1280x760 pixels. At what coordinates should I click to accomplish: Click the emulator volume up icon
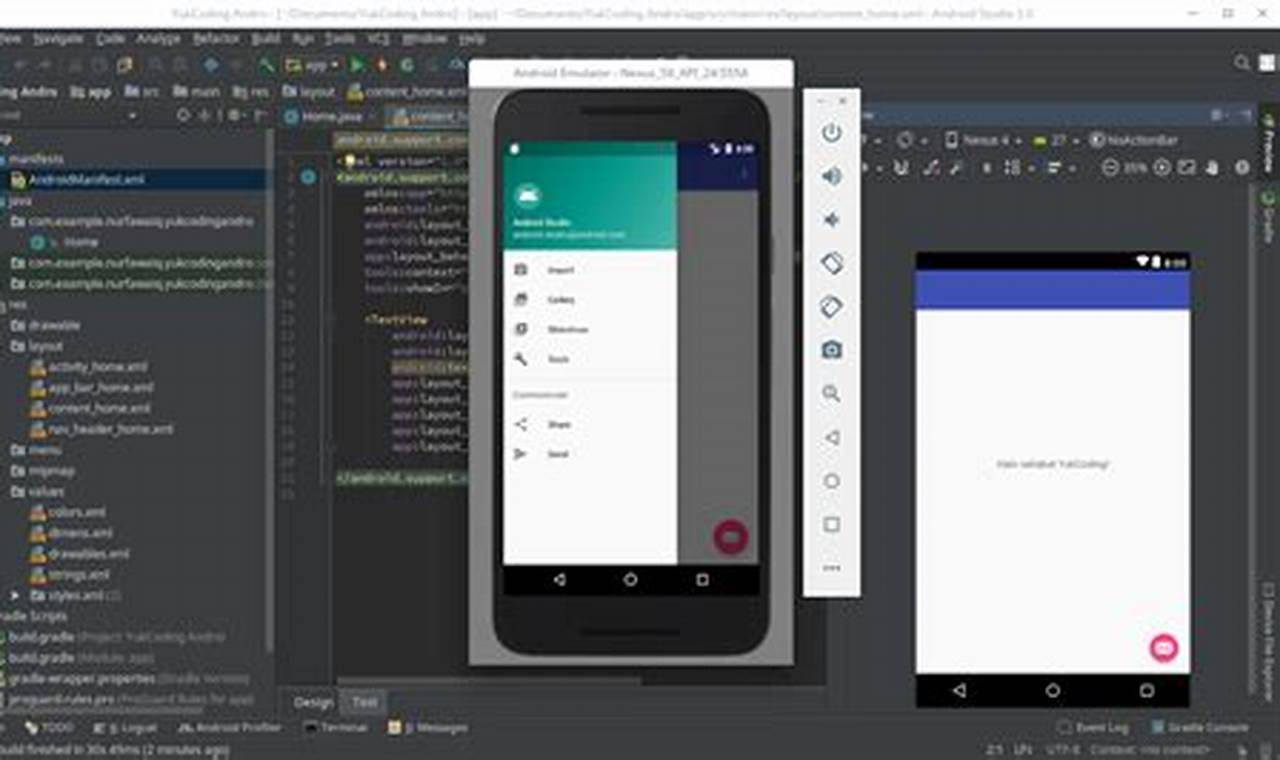click(831, 177)
